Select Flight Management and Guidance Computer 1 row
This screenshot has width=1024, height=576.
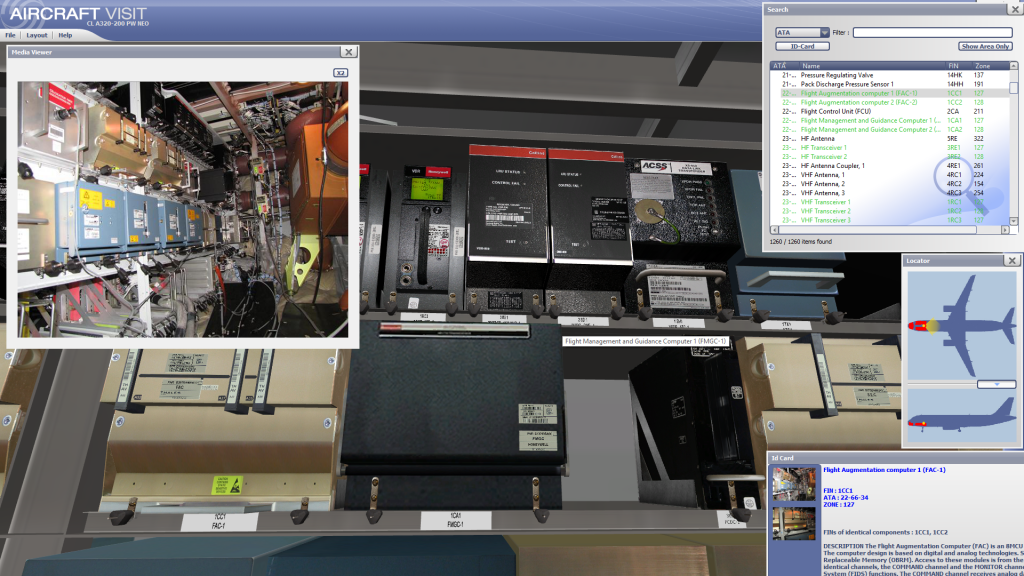(x=891, y=121)
